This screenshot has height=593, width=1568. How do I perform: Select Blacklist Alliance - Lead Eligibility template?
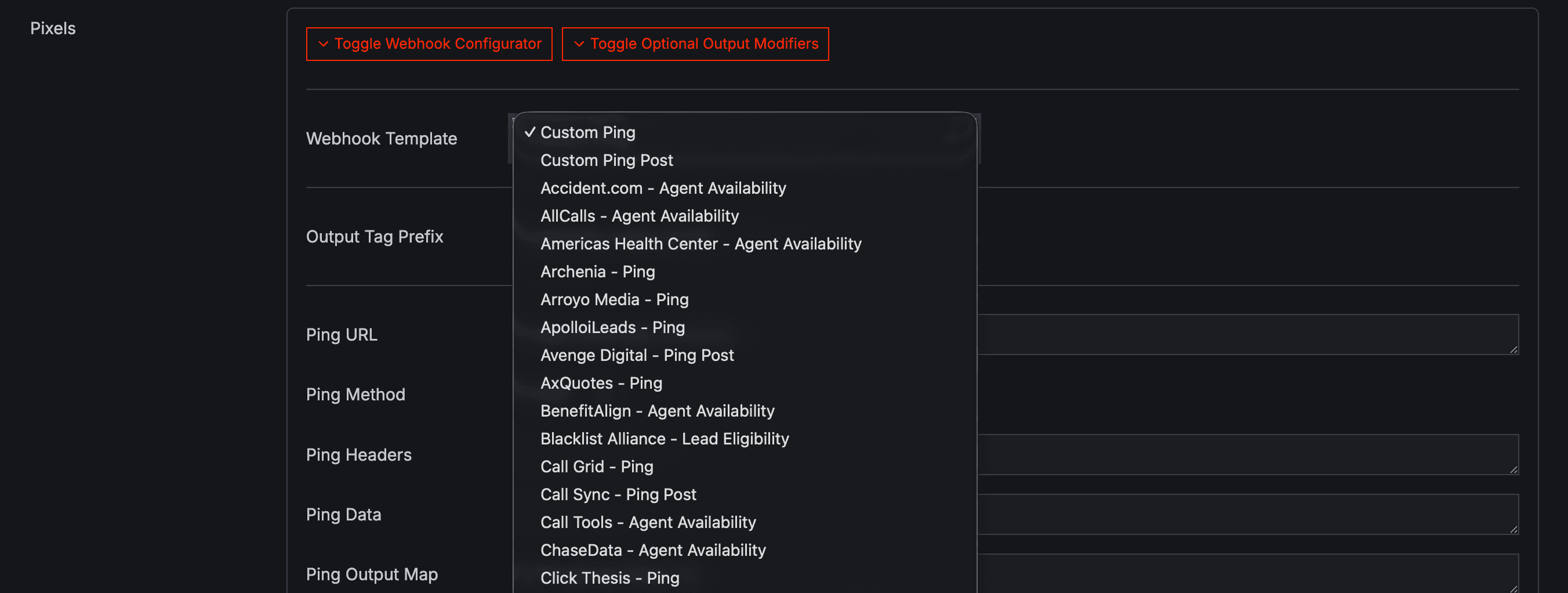pyautogui.click(x=665, y=438)
